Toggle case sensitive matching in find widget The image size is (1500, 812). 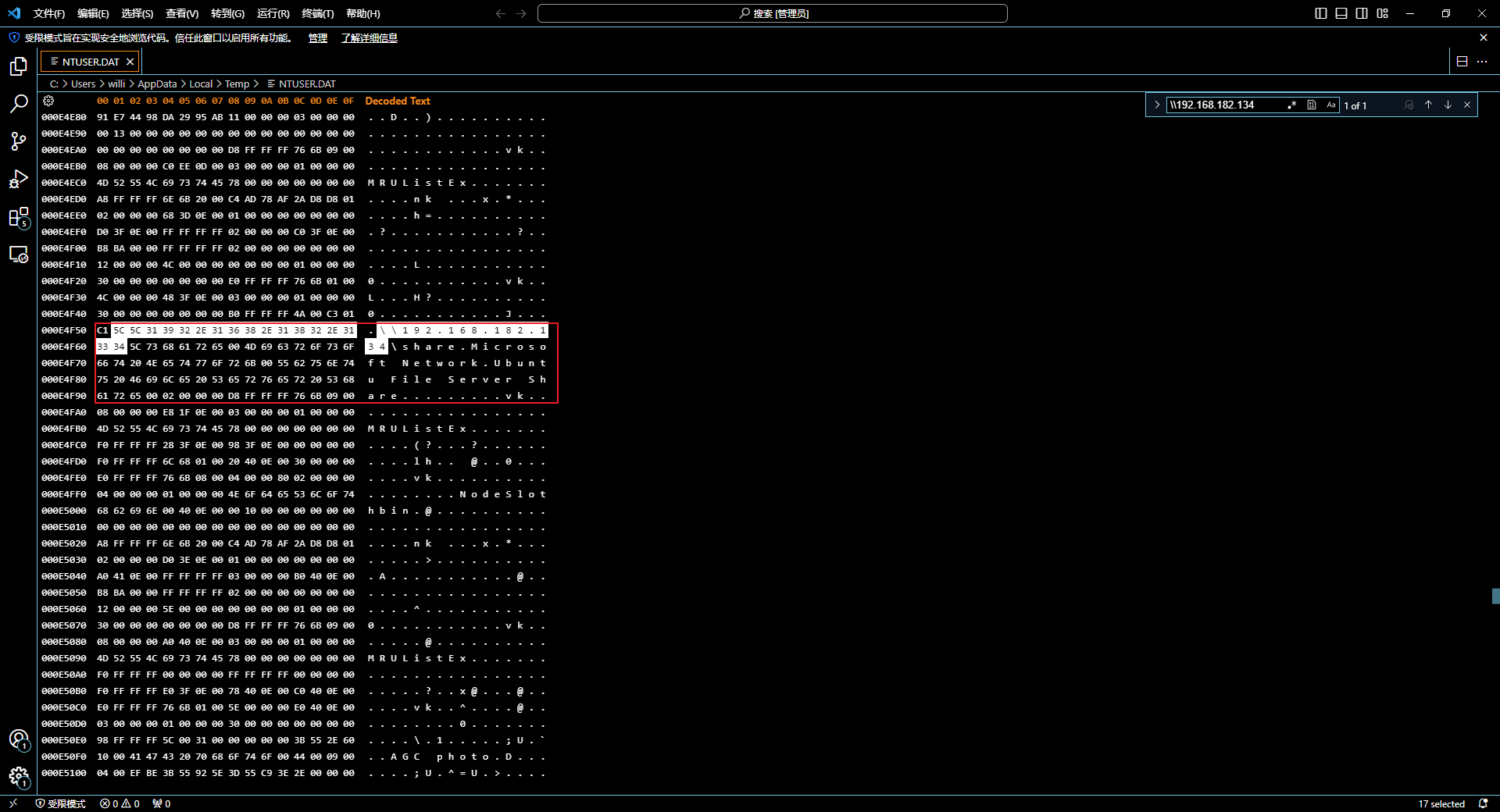[1331, 105]
